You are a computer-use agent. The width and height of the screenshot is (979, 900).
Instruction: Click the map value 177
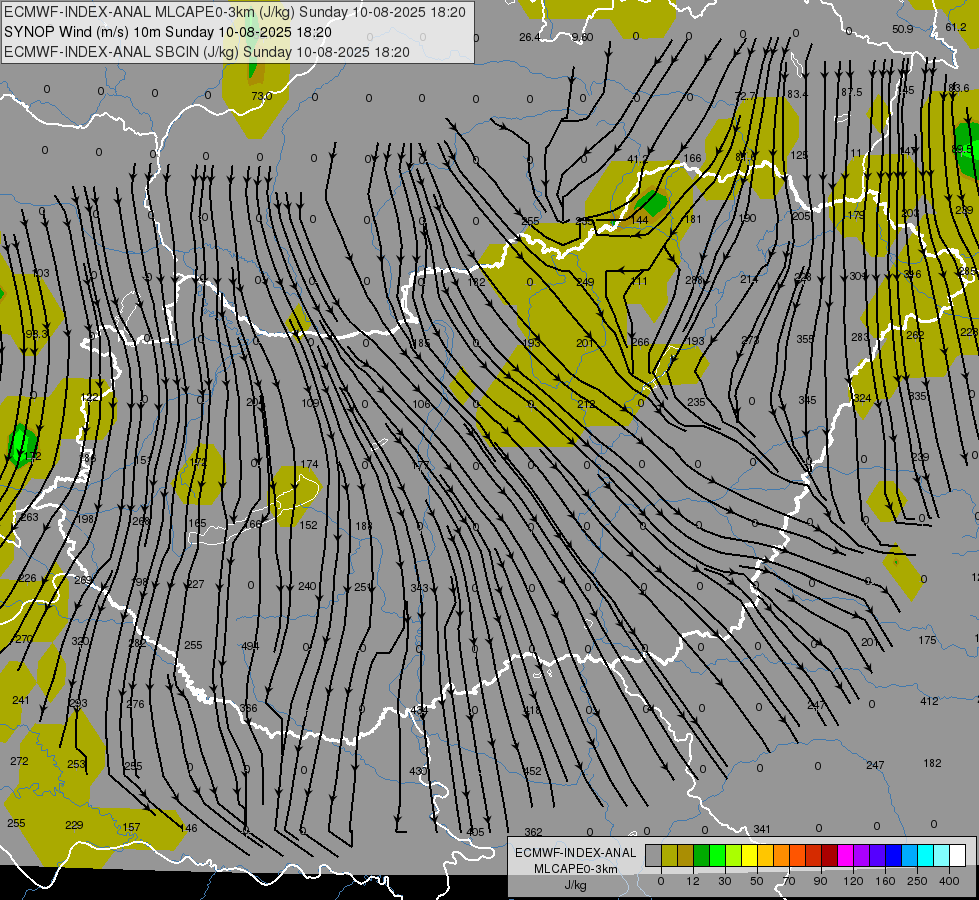(421, 465)
